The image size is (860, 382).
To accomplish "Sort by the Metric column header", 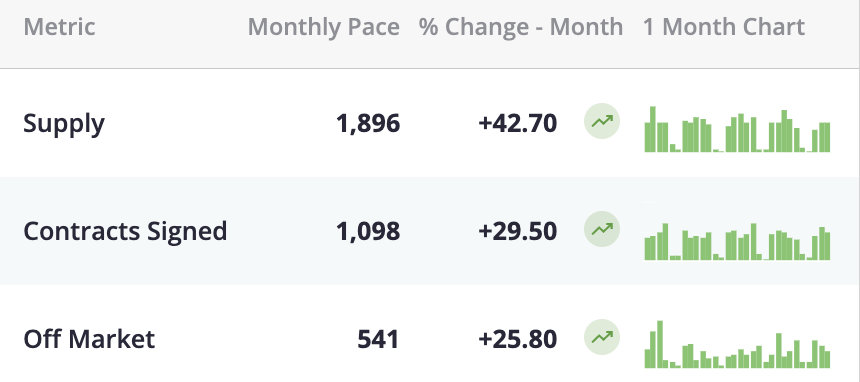I will tap(59, 27).
